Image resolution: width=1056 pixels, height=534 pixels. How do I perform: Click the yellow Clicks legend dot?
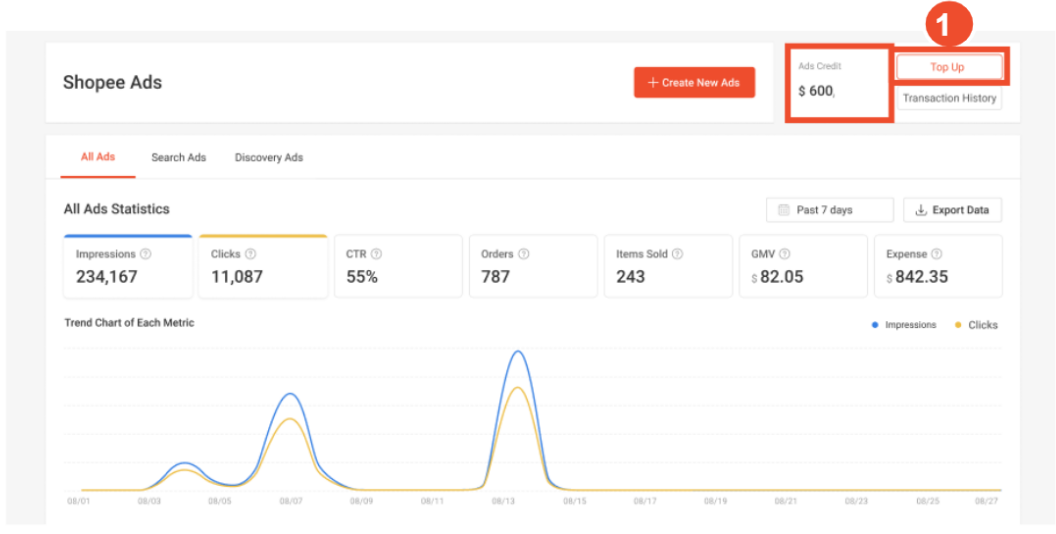click(x=958, y=325)
